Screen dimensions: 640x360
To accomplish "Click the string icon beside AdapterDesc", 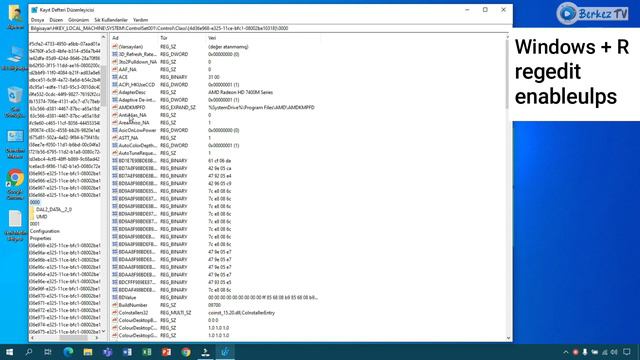I will (x=115, y=92).
